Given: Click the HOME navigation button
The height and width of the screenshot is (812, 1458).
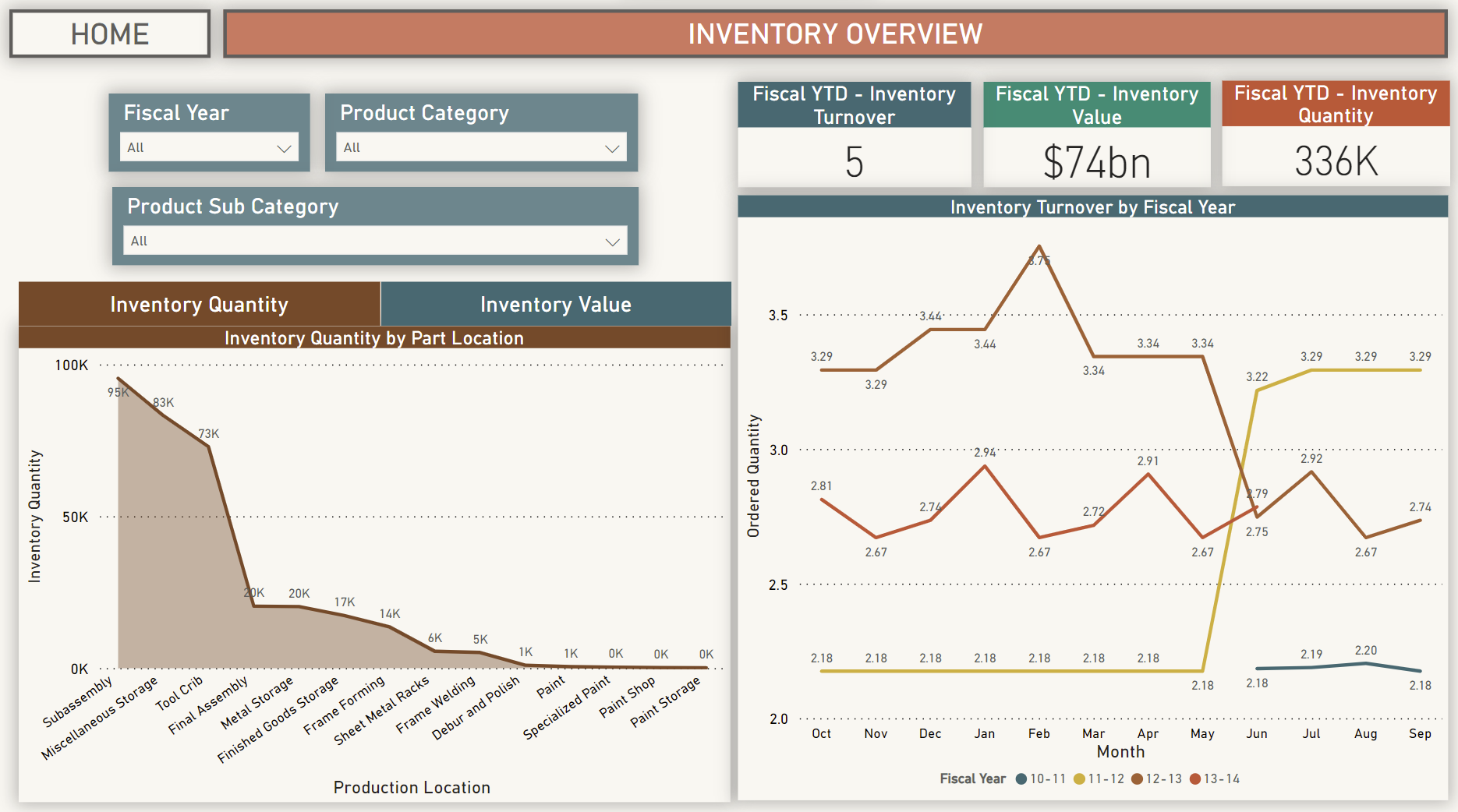Looking at the screenshot, I should pyautogui.click(x=109, y=34).
